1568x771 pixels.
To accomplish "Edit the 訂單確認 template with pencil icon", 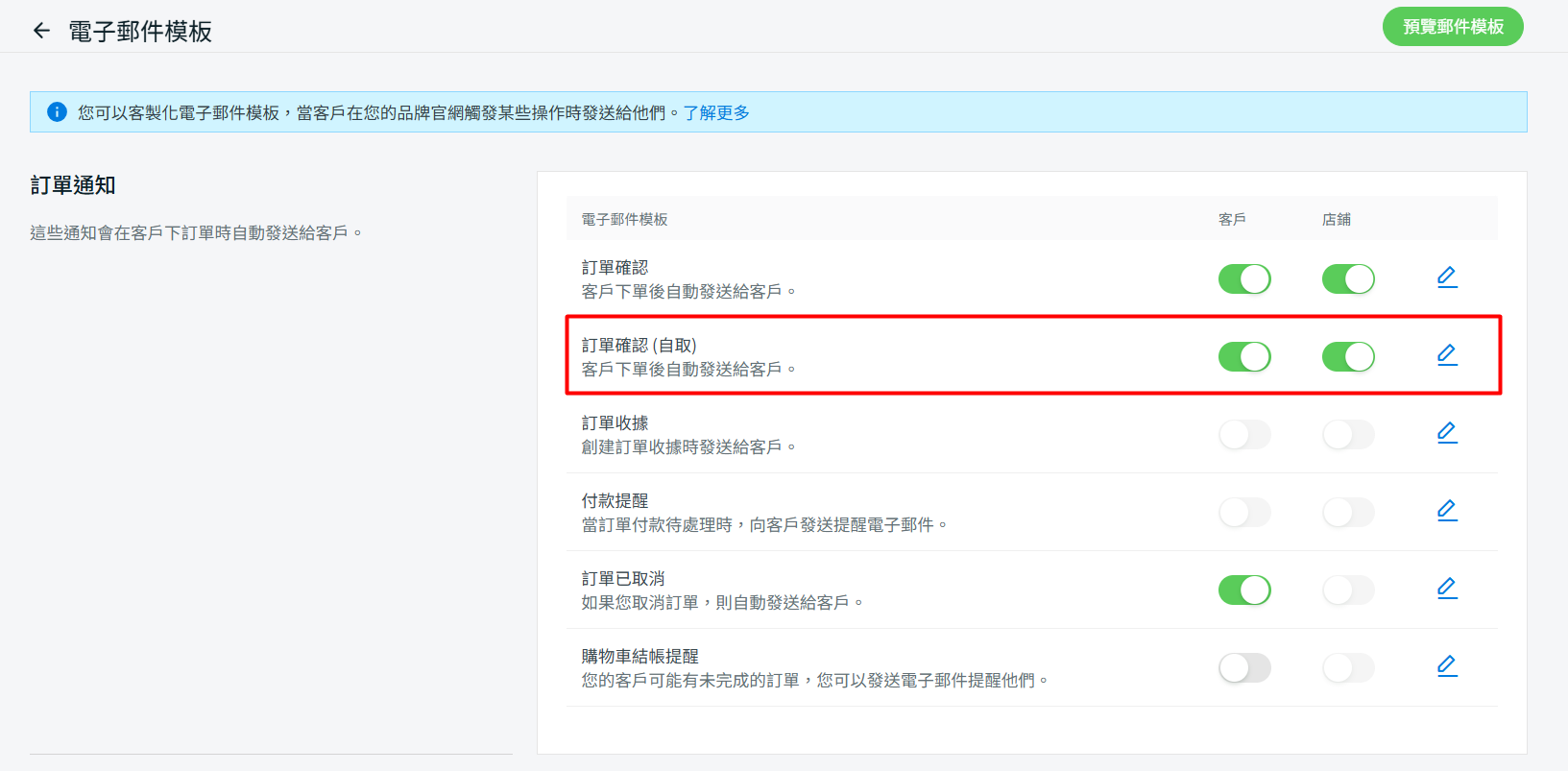I will point(1447,277).
